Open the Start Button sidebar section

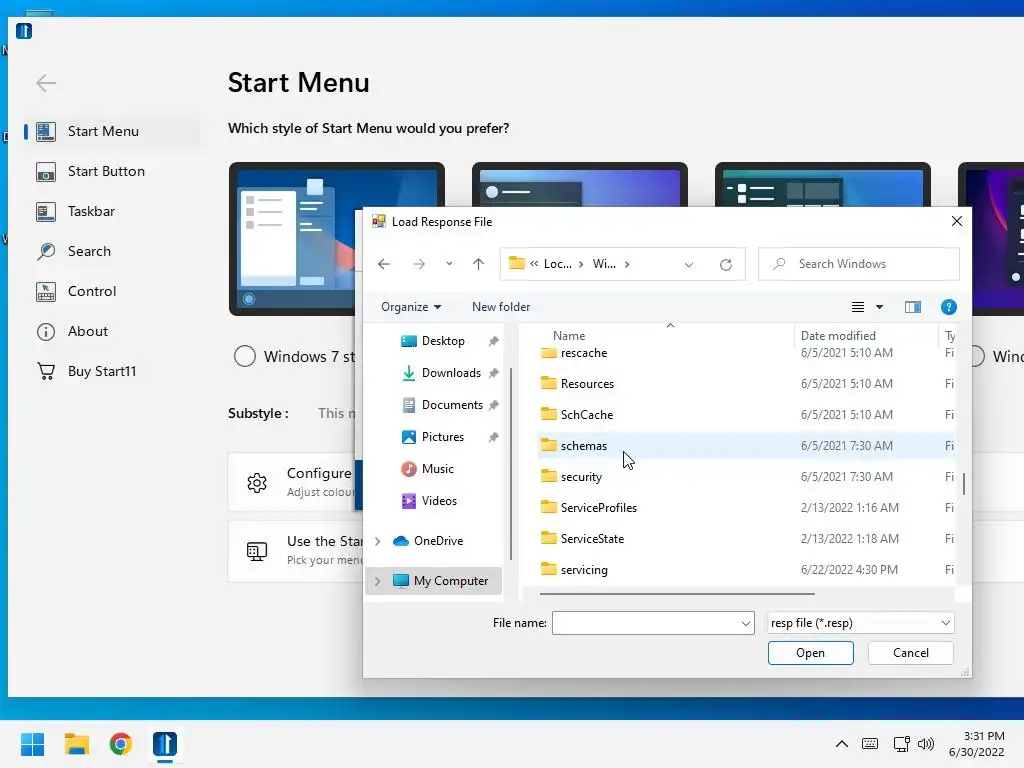(111, 171)
